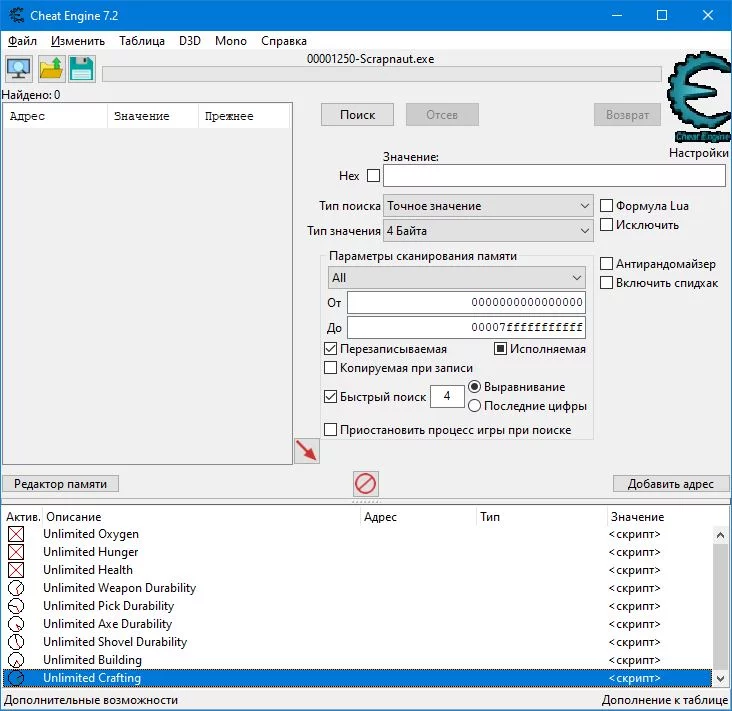Click the open cheat table folder icon
Screen dimensions: 732x711
(51, 69)
